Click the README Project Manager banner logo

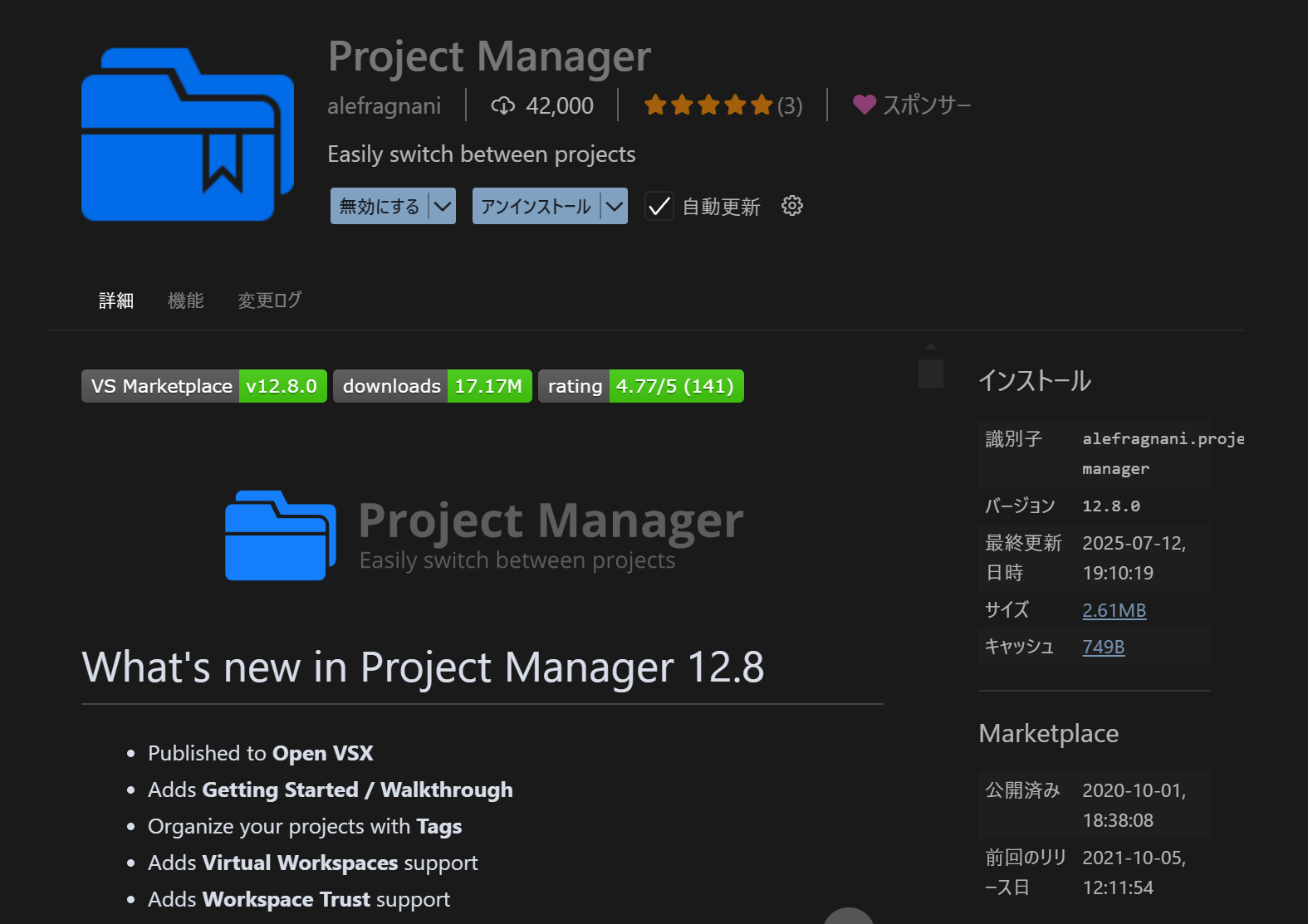(485, 535)
